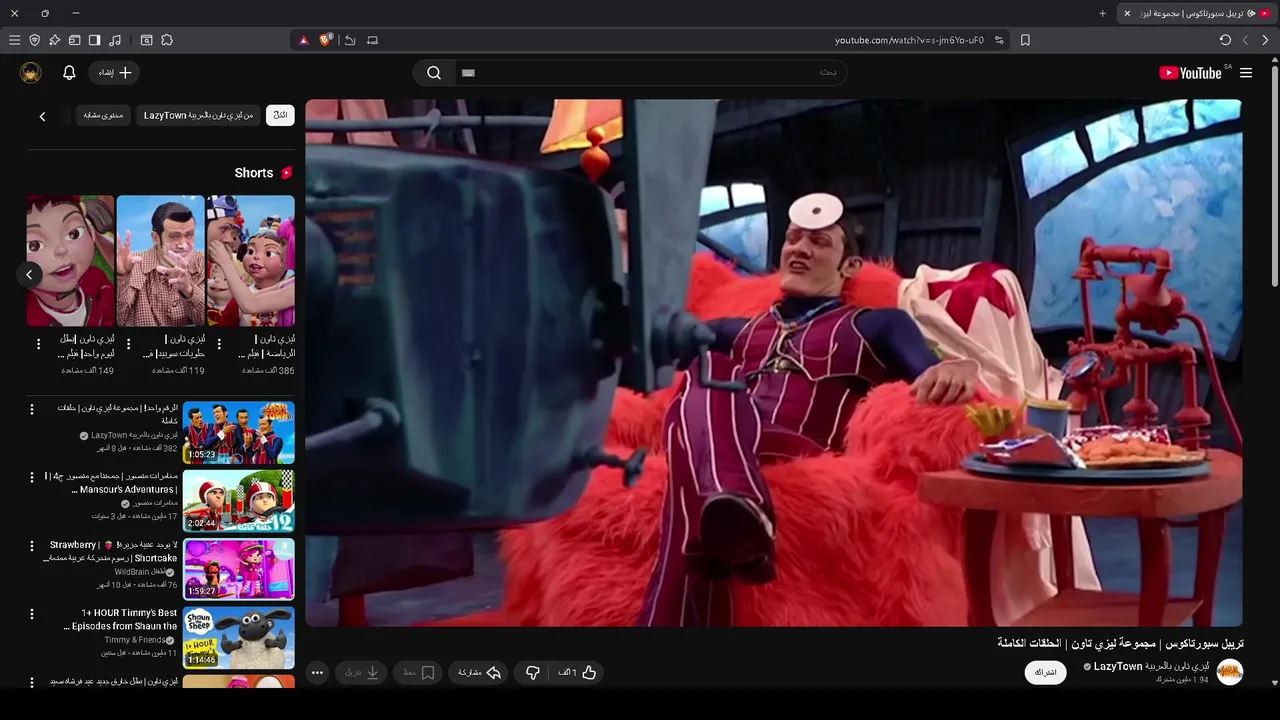
Task: Click the main video player
Action: click(x=774, y=363)
